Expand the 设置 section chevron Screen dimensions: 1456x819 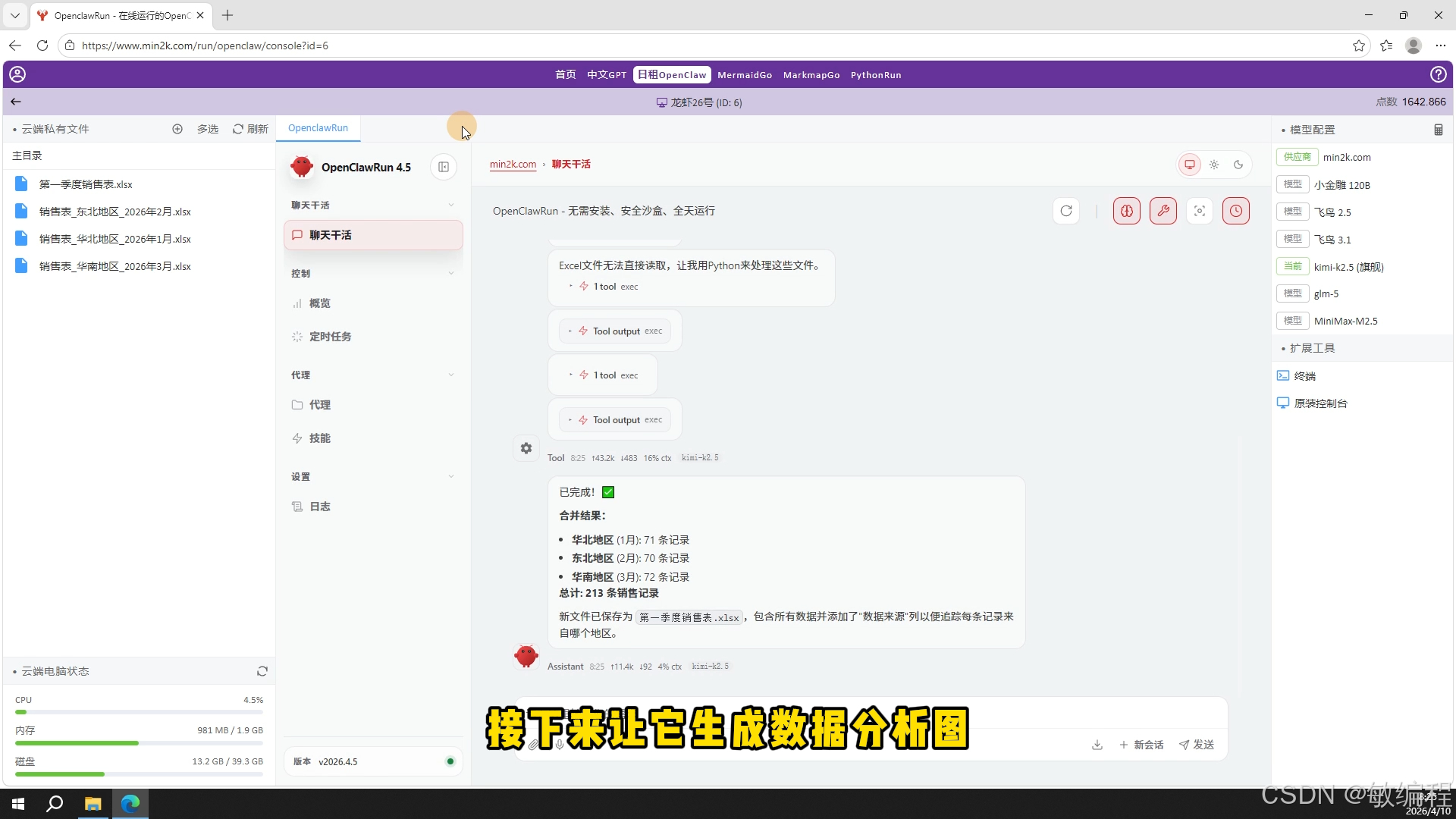(451, 476)
